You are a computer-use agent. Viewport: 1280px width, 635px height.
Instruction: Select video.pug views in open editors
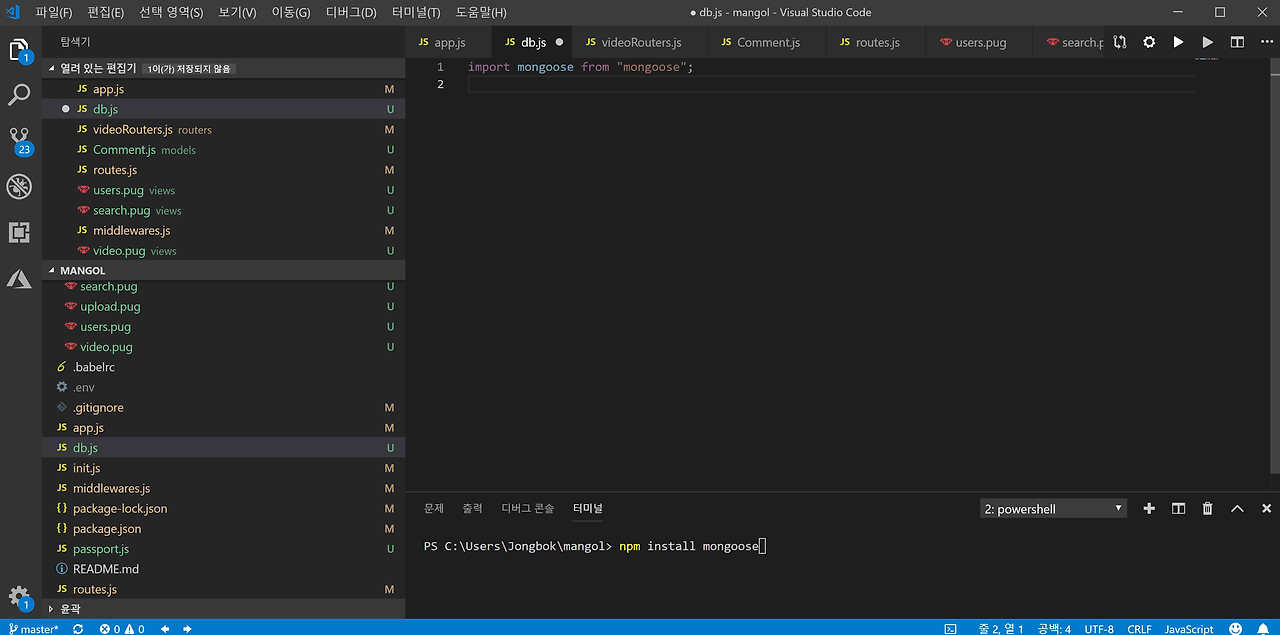pos(224,250)
